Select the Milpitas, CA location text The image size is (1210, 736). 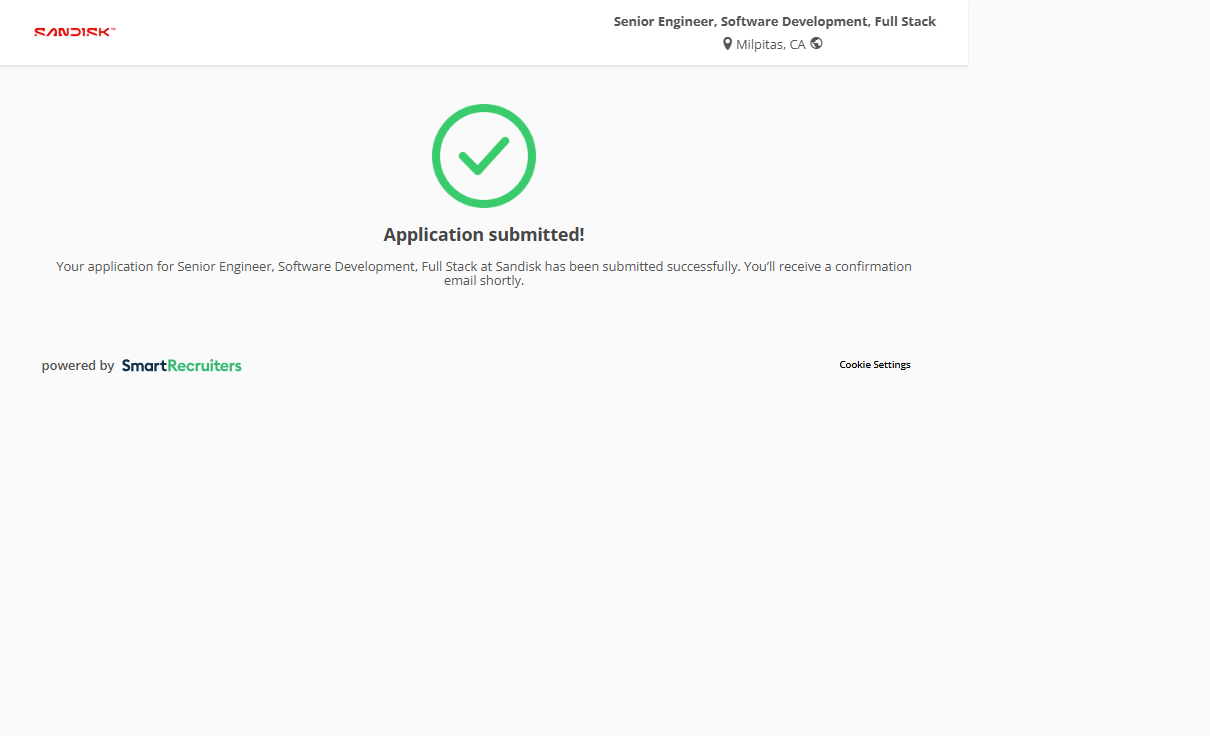[x=770, y=44]
